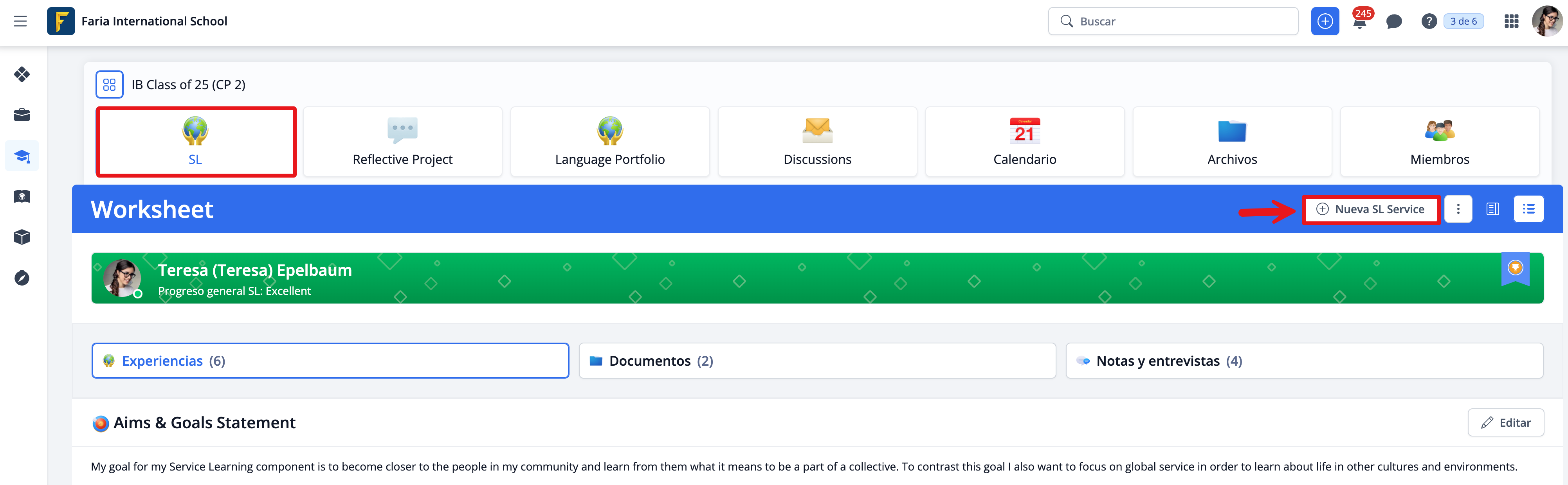This screenshot has width=1568, height=485.
Task: Open the Reflective Project tab
Action: pos(402,142)
